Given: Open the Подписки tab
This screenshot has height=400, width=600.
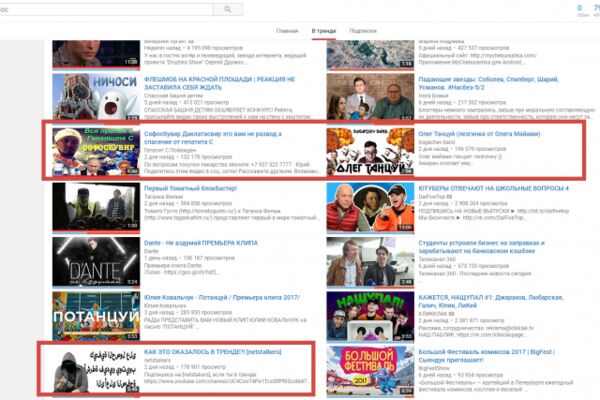Looking at the screenshot, I should pos(363,31).
